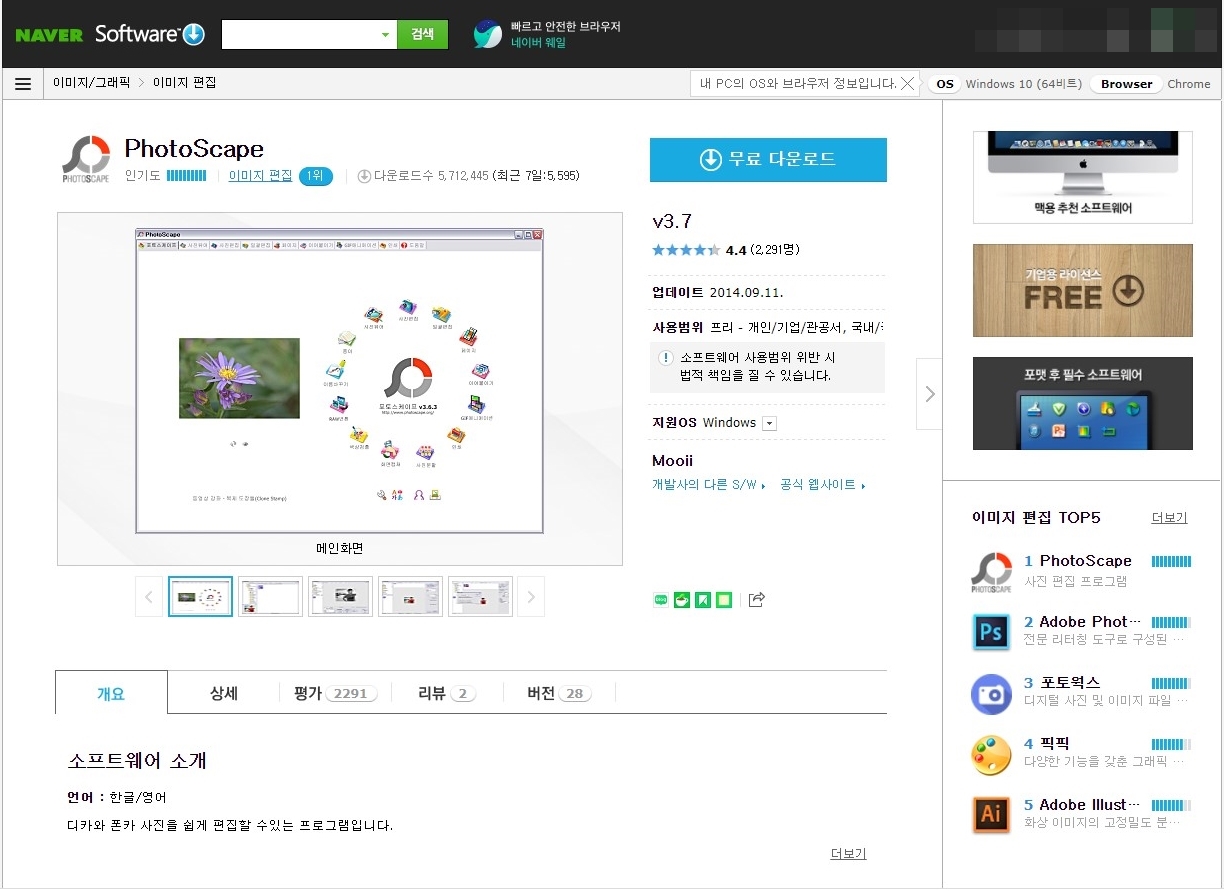1224x891 pixels.
Task: Open 공식 웹사이트 link
Action: pos(822,485)
